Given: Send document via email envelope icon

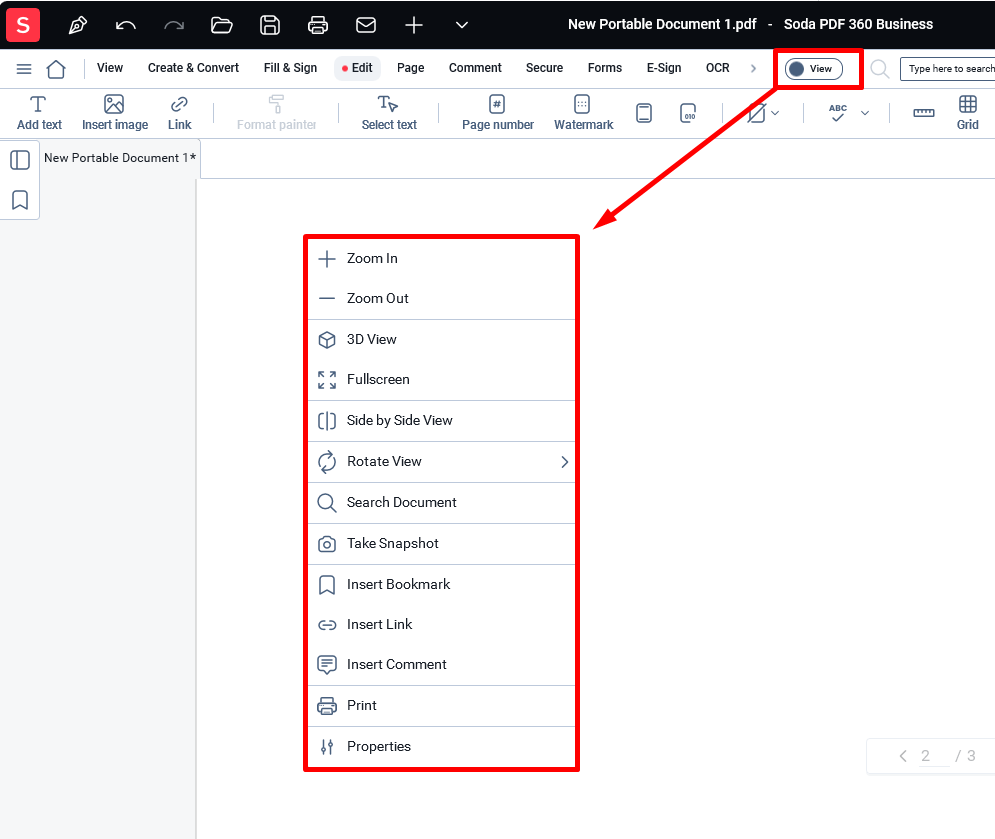Looking at the screenshot, I should point(366,25).
